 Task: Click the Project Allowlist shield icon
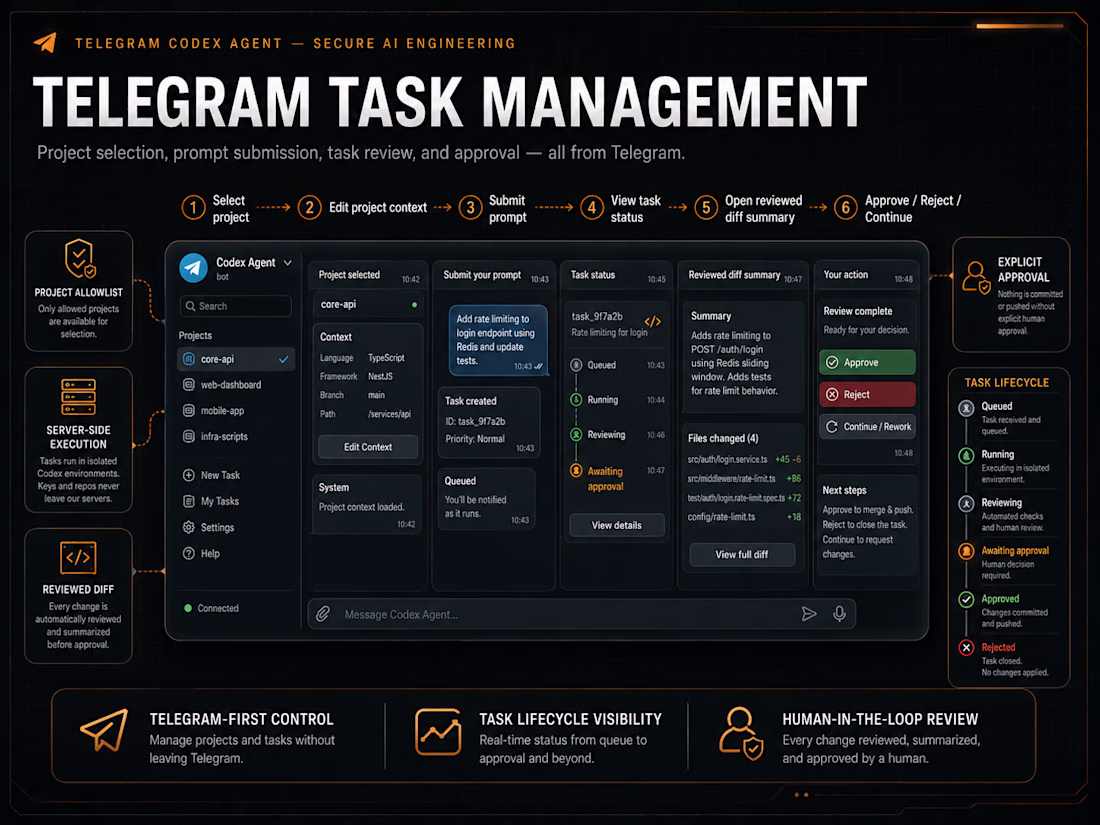coord(79,259)
